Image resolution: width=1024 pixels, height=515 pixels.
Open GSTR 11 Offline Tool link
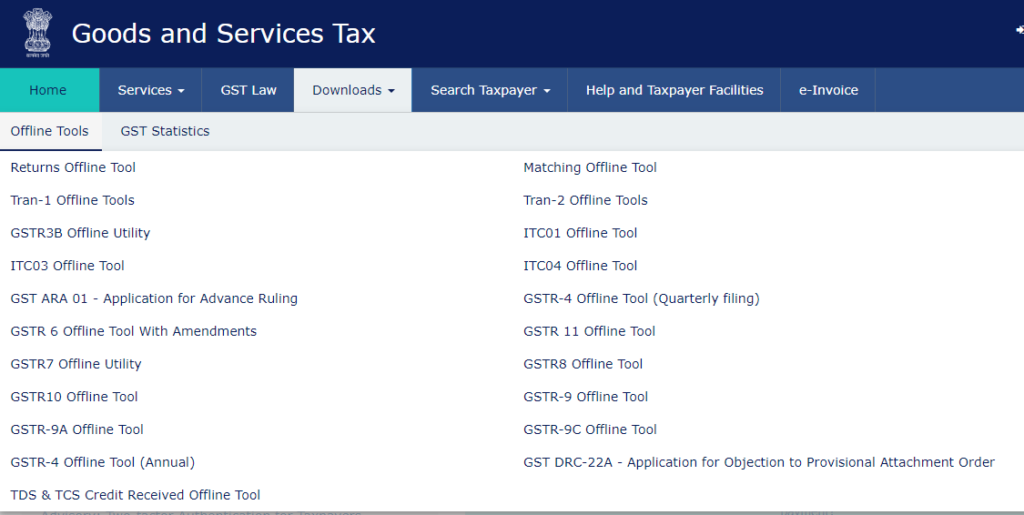[589, 331]
